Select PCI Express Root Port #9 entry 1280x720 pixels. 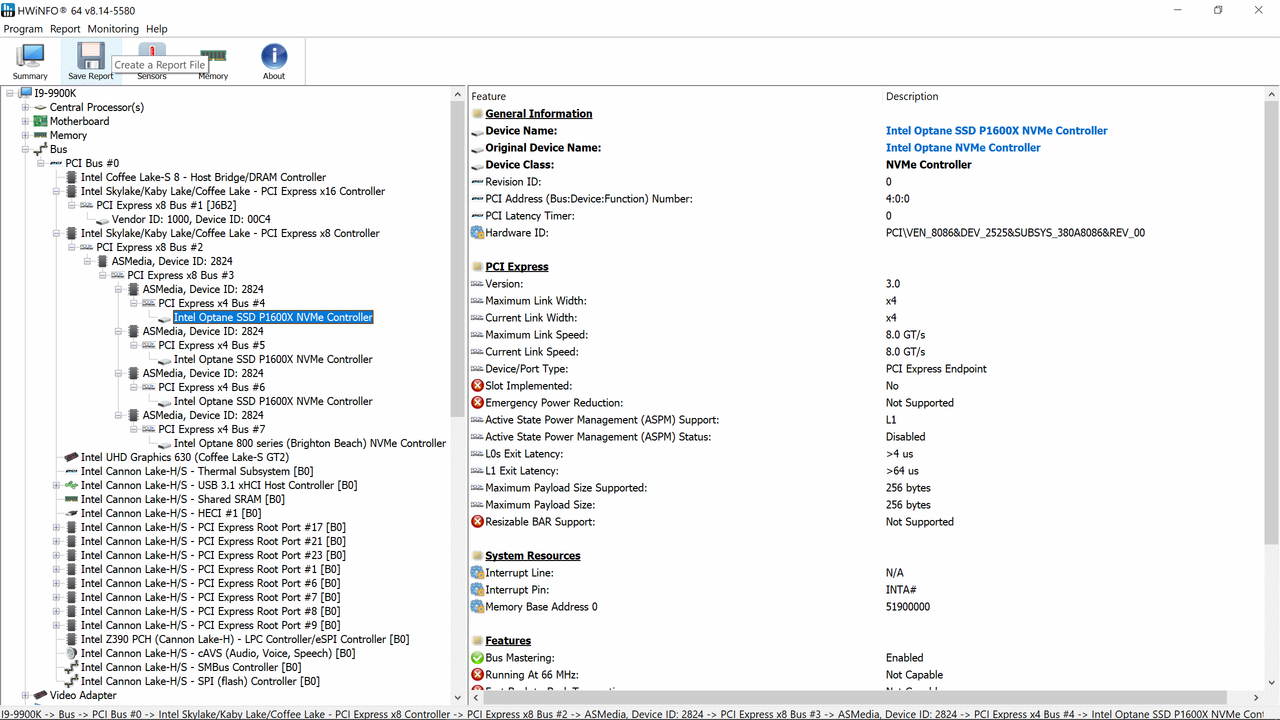[210, 625]
